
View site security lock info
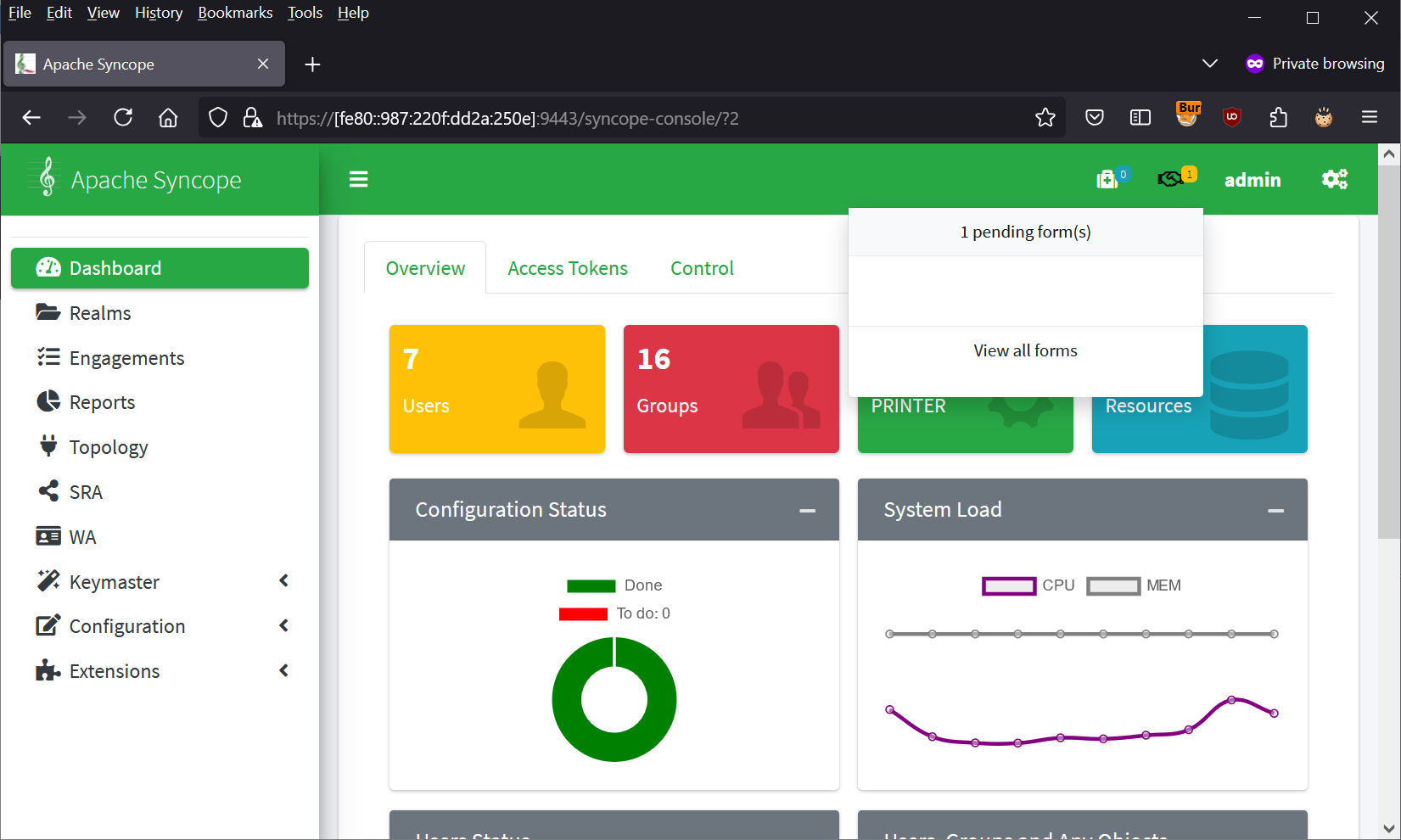[252, 117]
